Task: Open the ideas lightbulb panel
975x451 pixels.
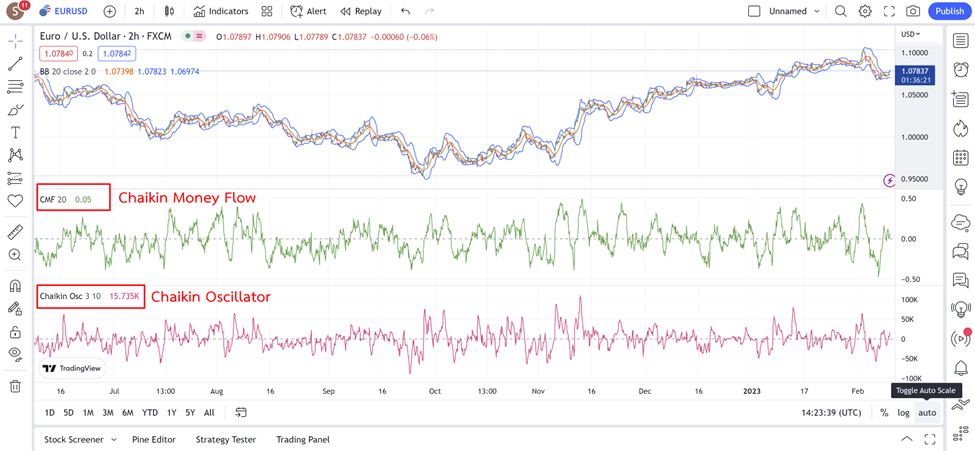Action: [960, 186]
